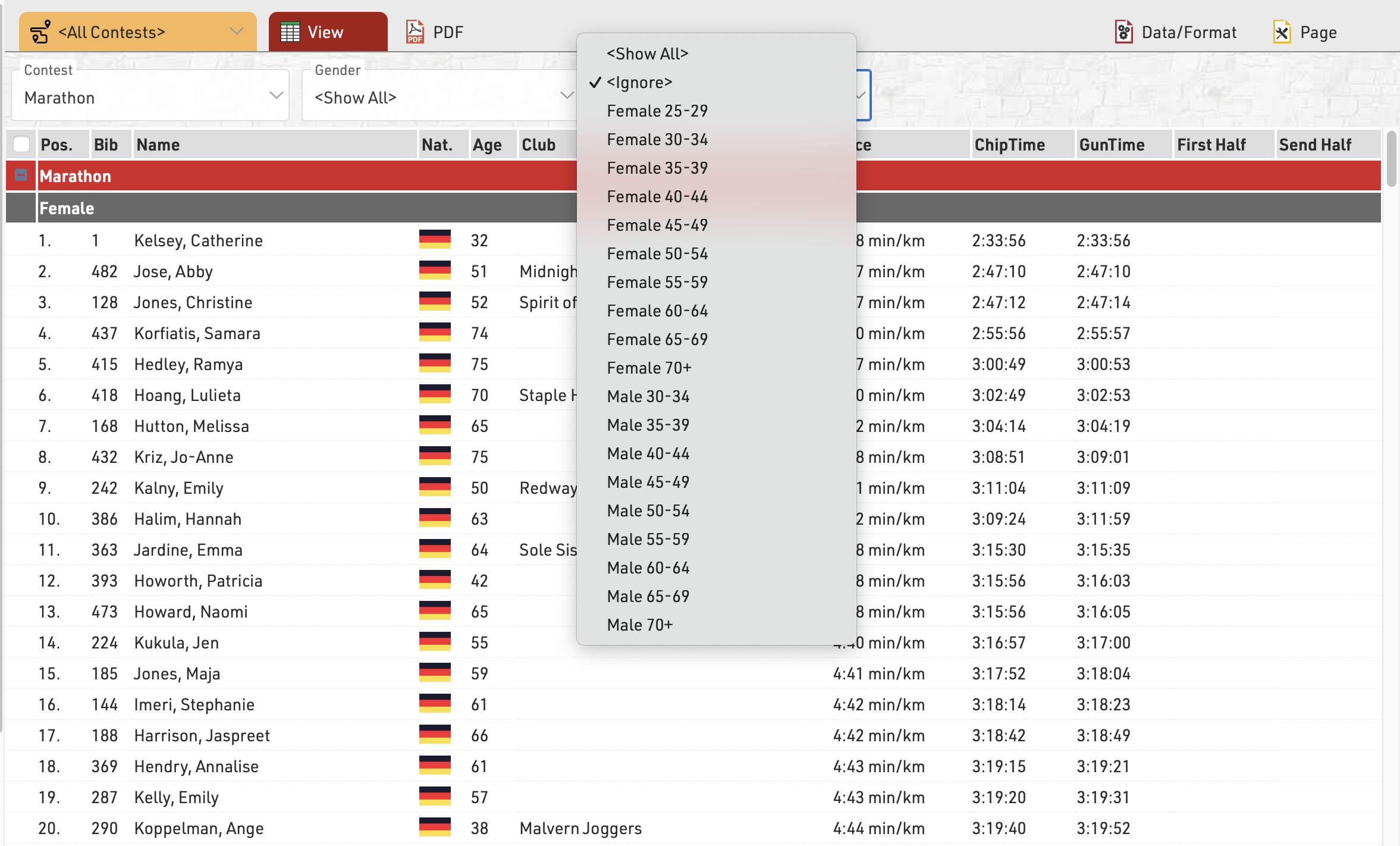This screenshot has width=1400, height=846.
Task: Expand the All Contests chevron
Action: click(x=237, y=32)
